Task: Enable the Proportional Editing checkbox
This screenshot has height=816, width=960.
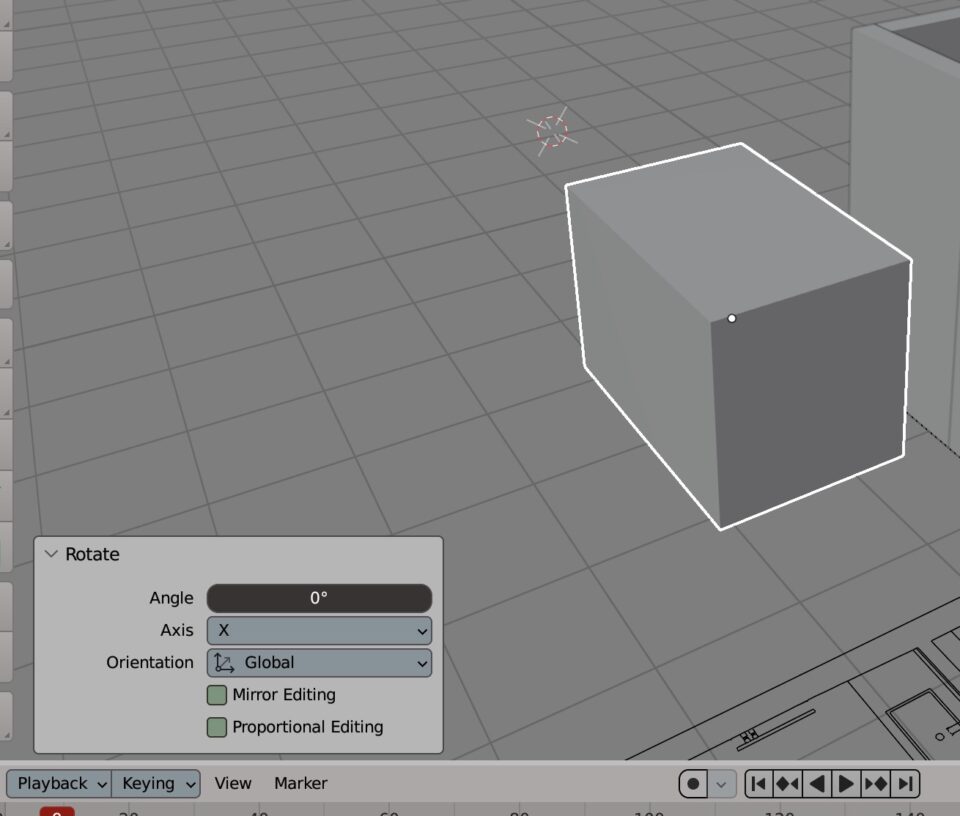Action: (217, 727)
